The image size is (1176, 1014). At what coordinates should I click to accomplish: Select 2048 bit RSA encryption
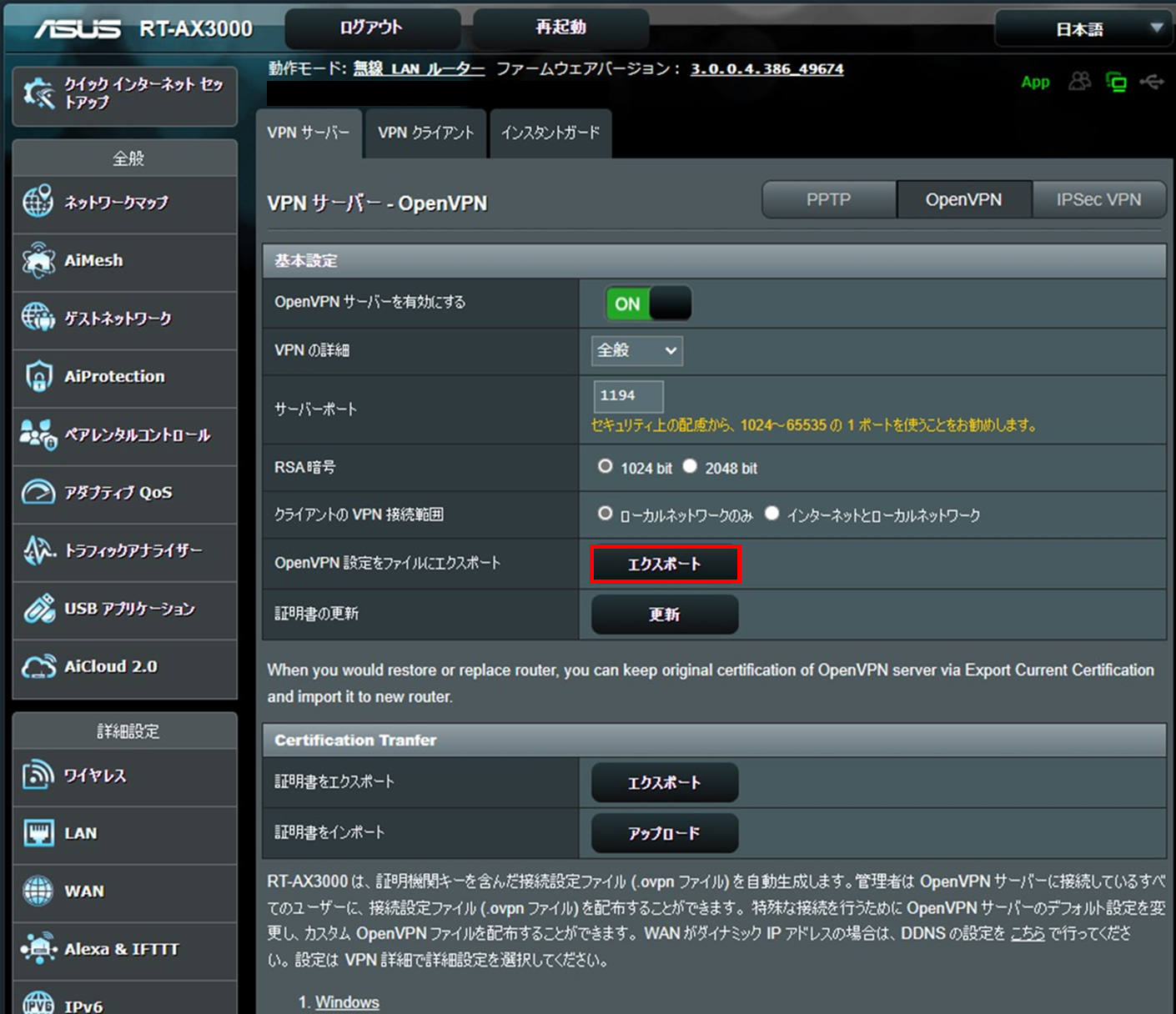(690, 467)
